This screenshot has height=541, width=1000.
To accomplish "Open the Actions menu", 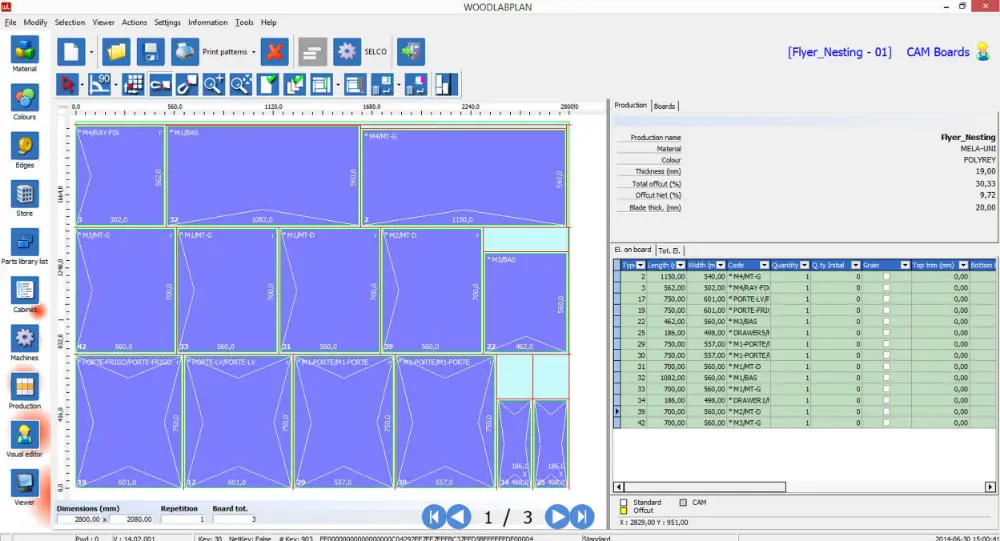I will (x=134, y=22).
